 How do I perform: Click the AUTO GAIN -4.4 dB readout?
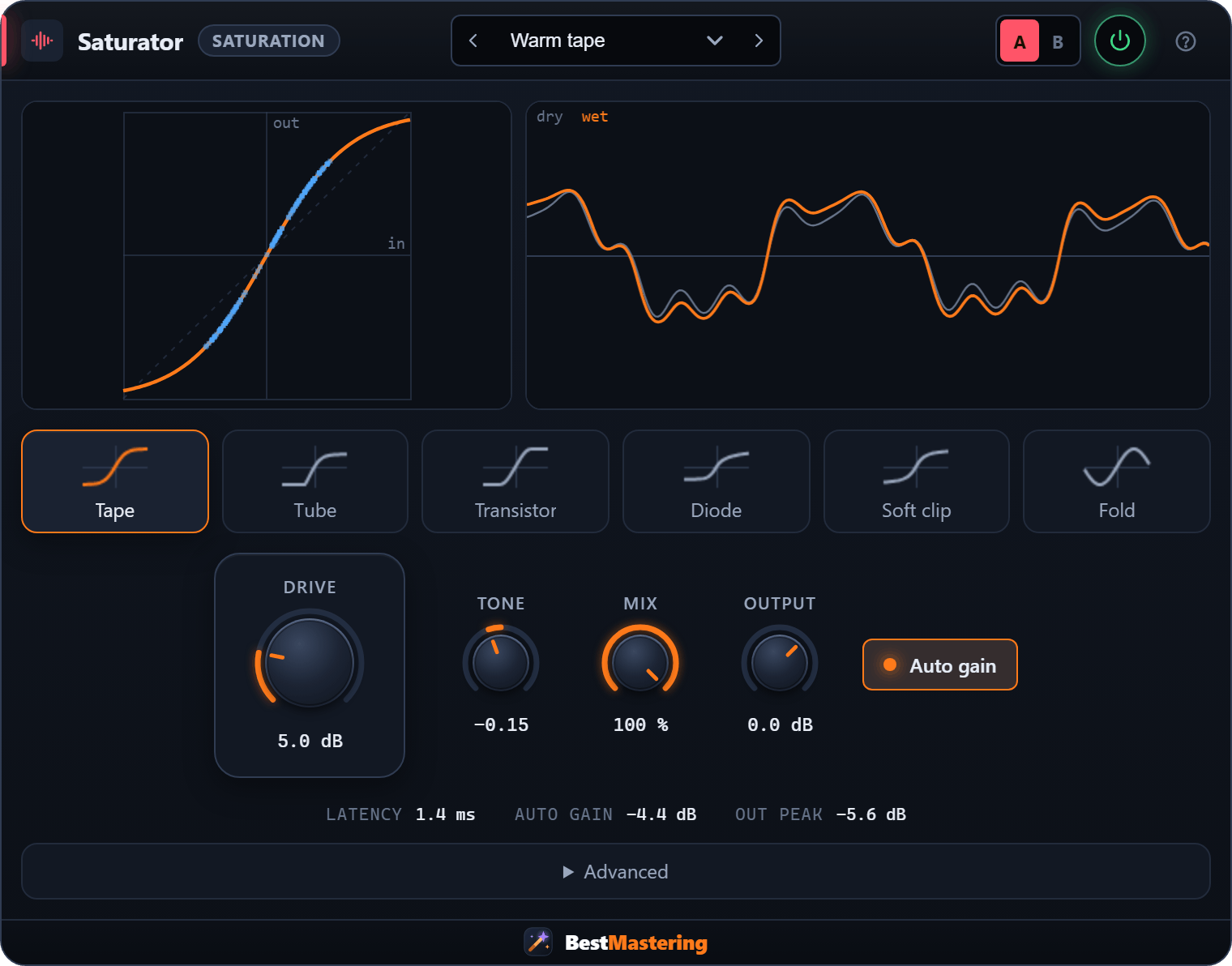[x=605, y=814]
